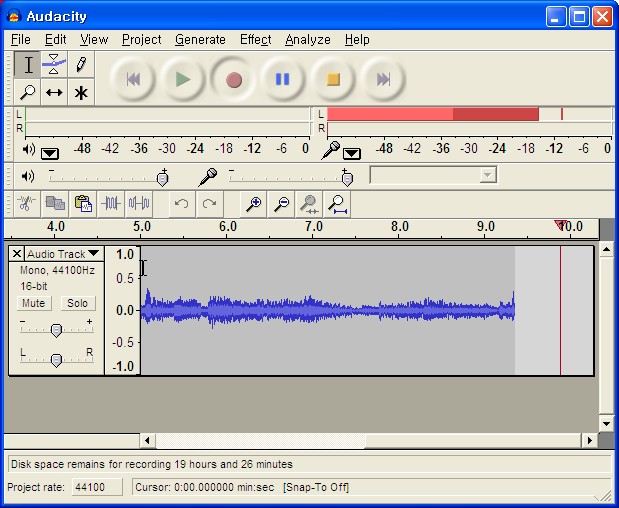Click the Mono, 44100Hz track info
The width and height of the screenshot is (619, 508).
57,270
